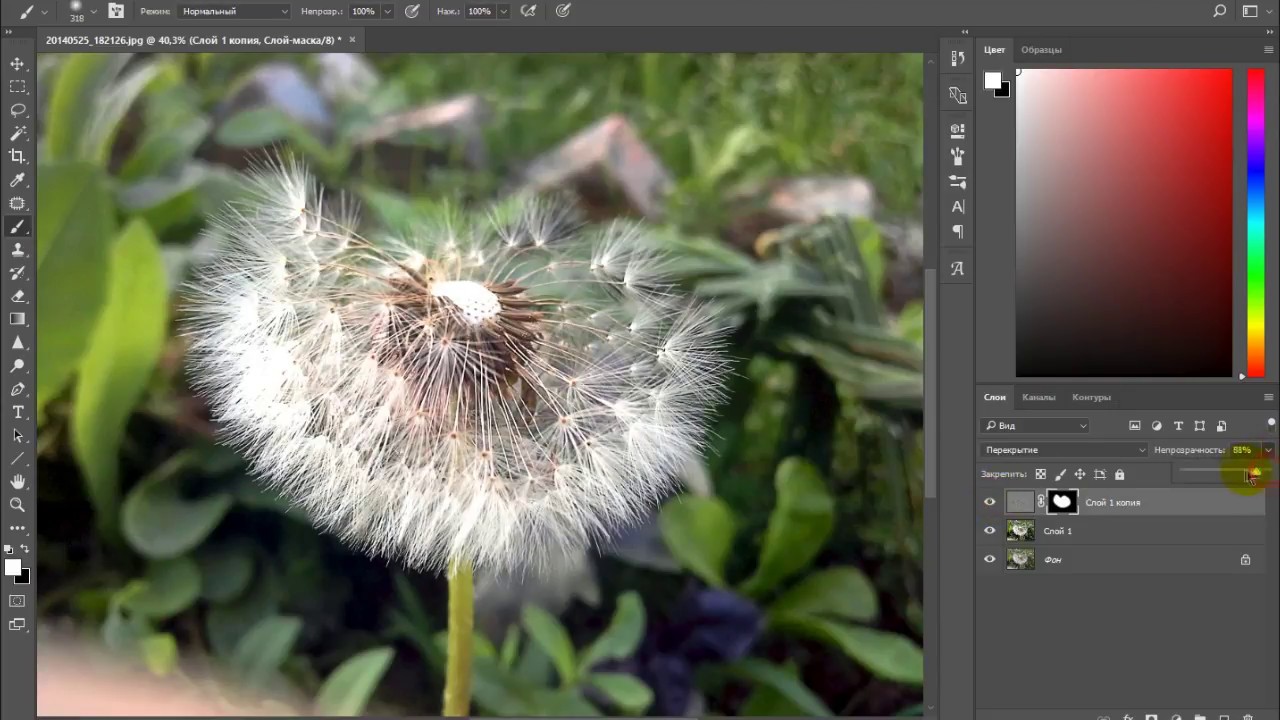Hide the Слой 1 копия layer

pyautogui.click(x=990, y=503)
